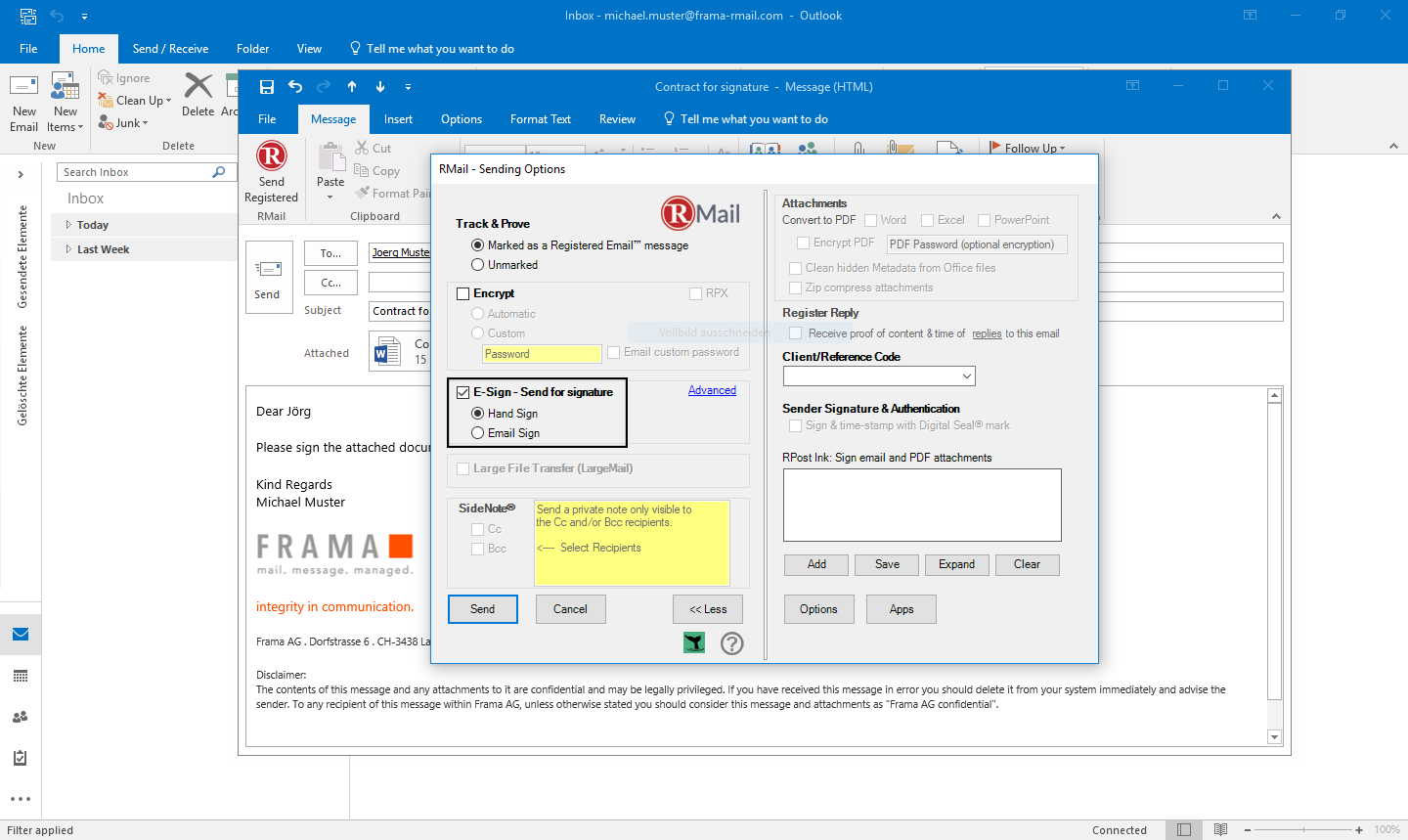The height and width of the screenshot is (840, 1408).
Task: Click the Next Item down arrow
Action: point(380,86)
